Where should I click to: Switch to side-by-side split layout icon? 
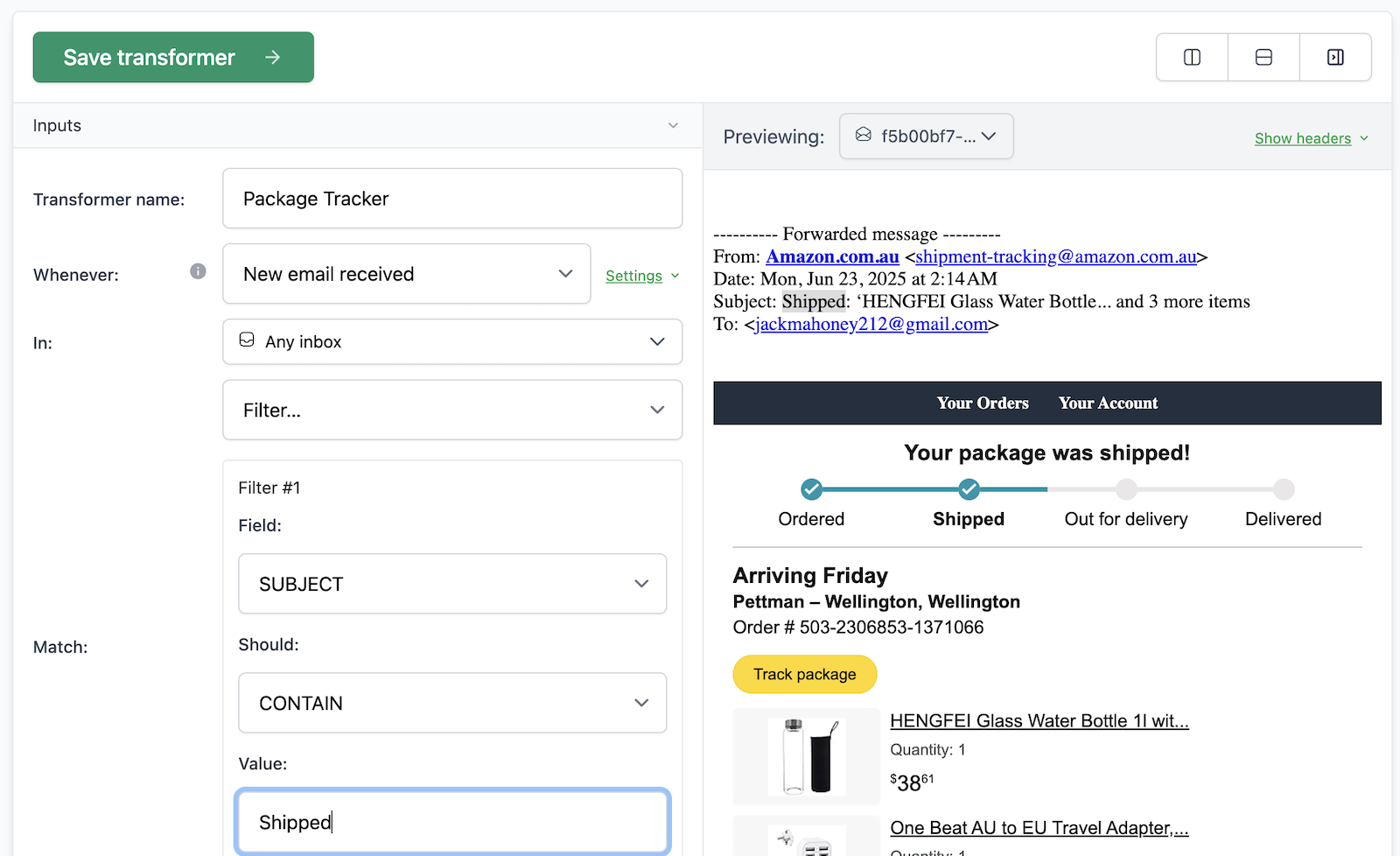pos(1192,58)
